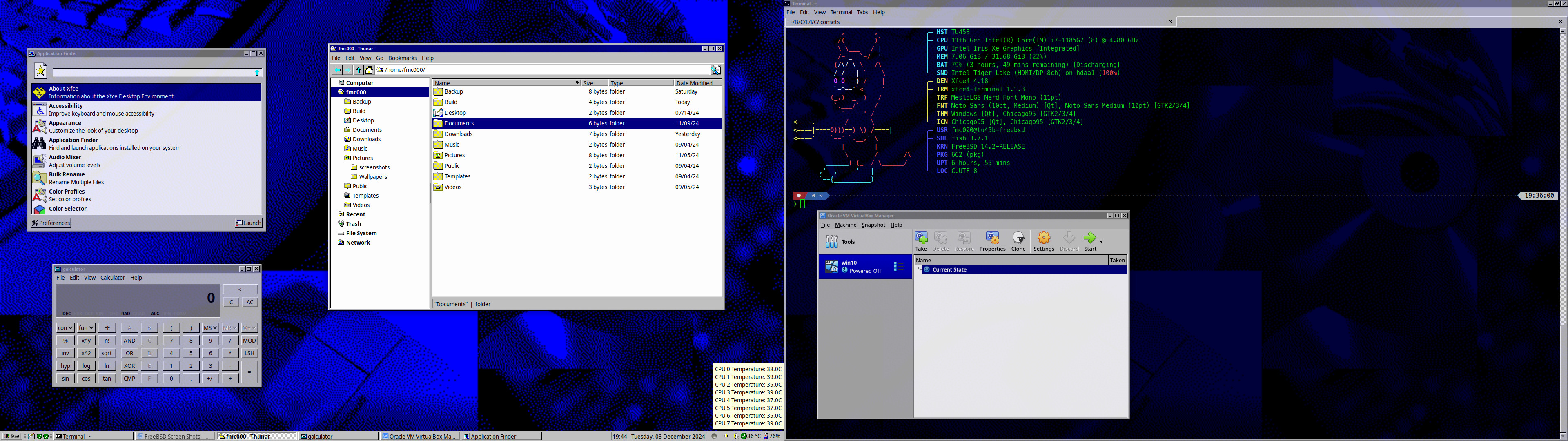Open the Color Selector in Xfce menu
The width and height of the screenshot is (1568, 441).
pyautogui.click(x=67, y=208)
